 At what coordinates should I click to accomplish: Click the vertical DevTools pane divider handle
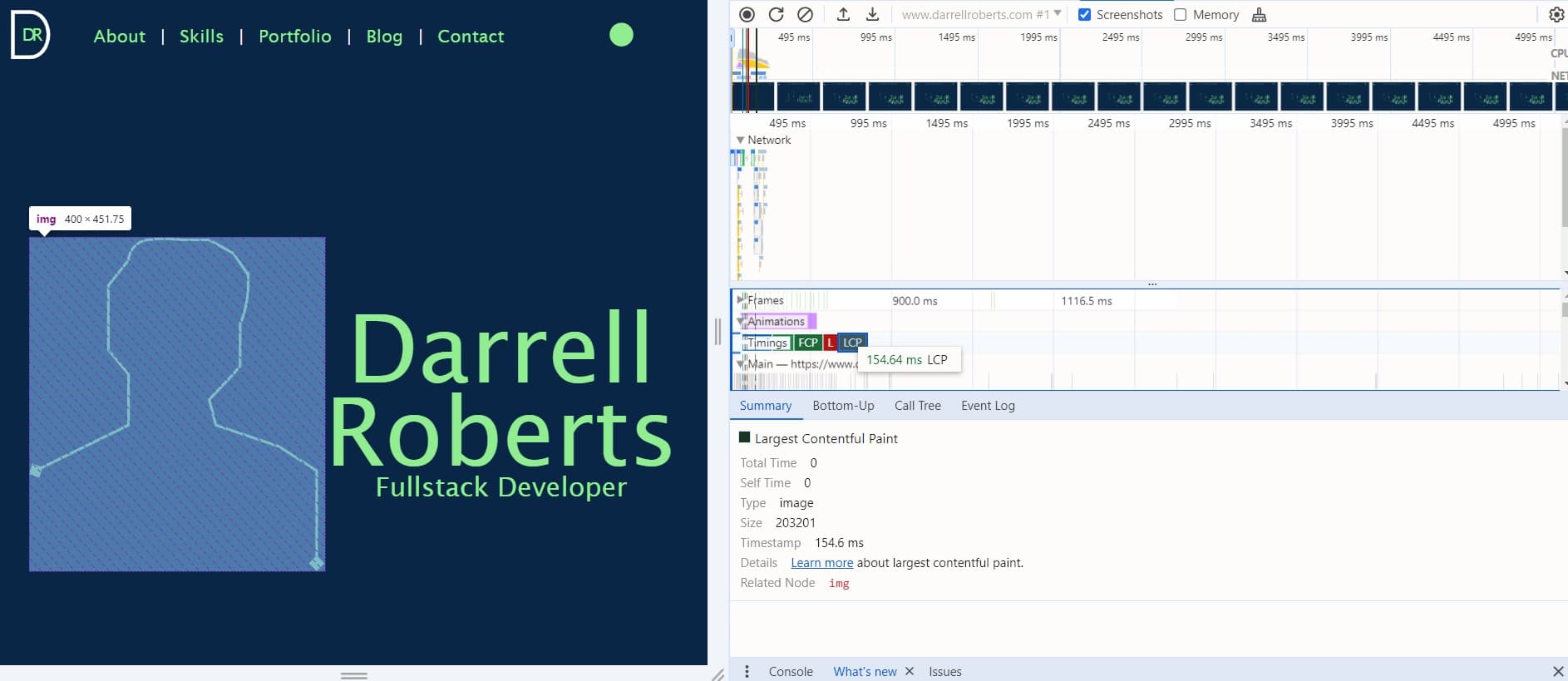[718, 332]
